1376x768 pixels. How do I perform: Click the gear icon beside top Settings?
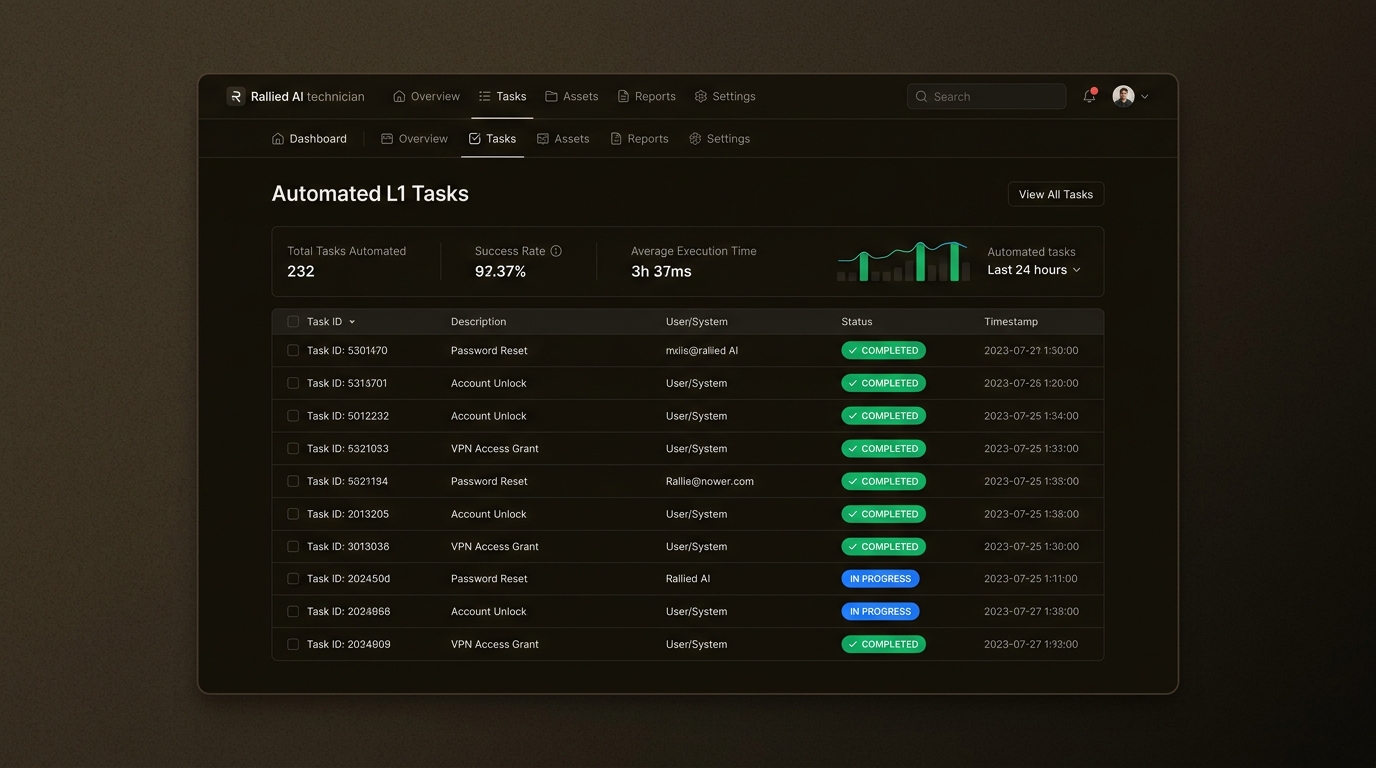click(x=701, y=96)
